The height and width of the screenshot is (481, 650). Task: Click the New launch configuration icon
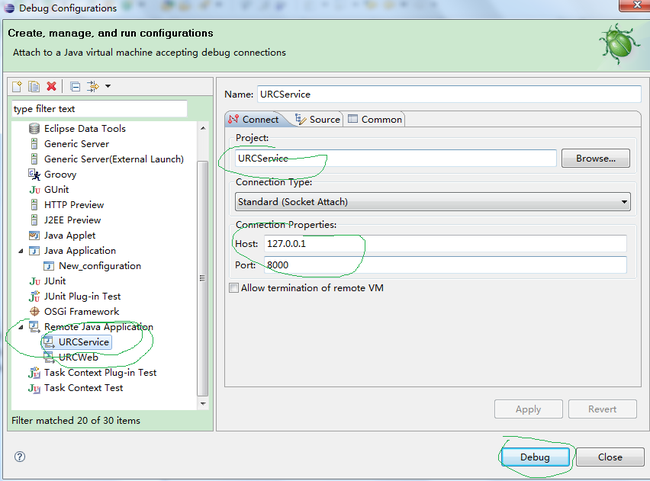[17, 86]
